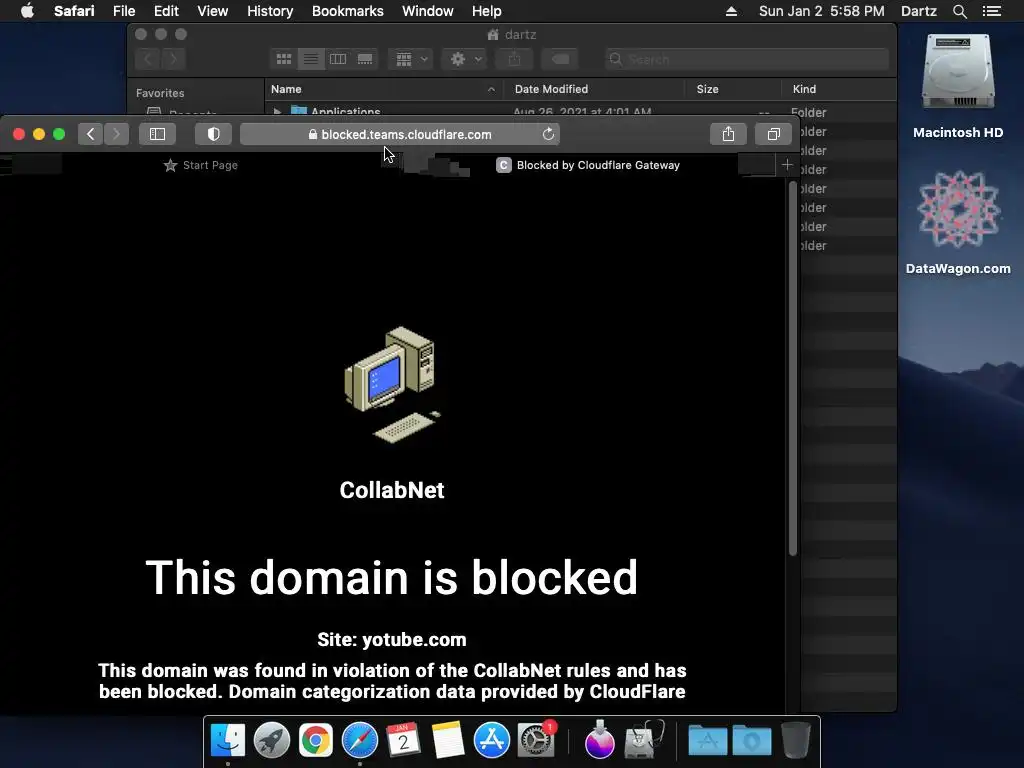This screenshot has width=1024, height=768.
Task: Switch Finder window to list view
Action: (311, 59)
